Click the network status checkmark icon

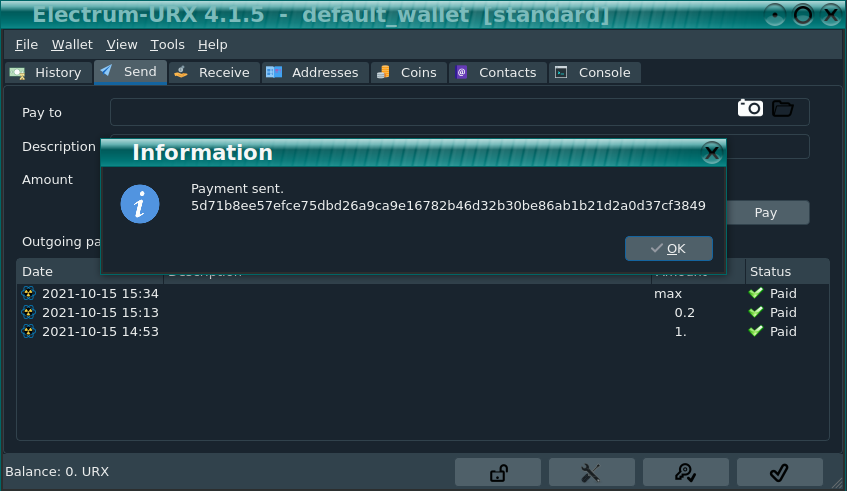779,473
